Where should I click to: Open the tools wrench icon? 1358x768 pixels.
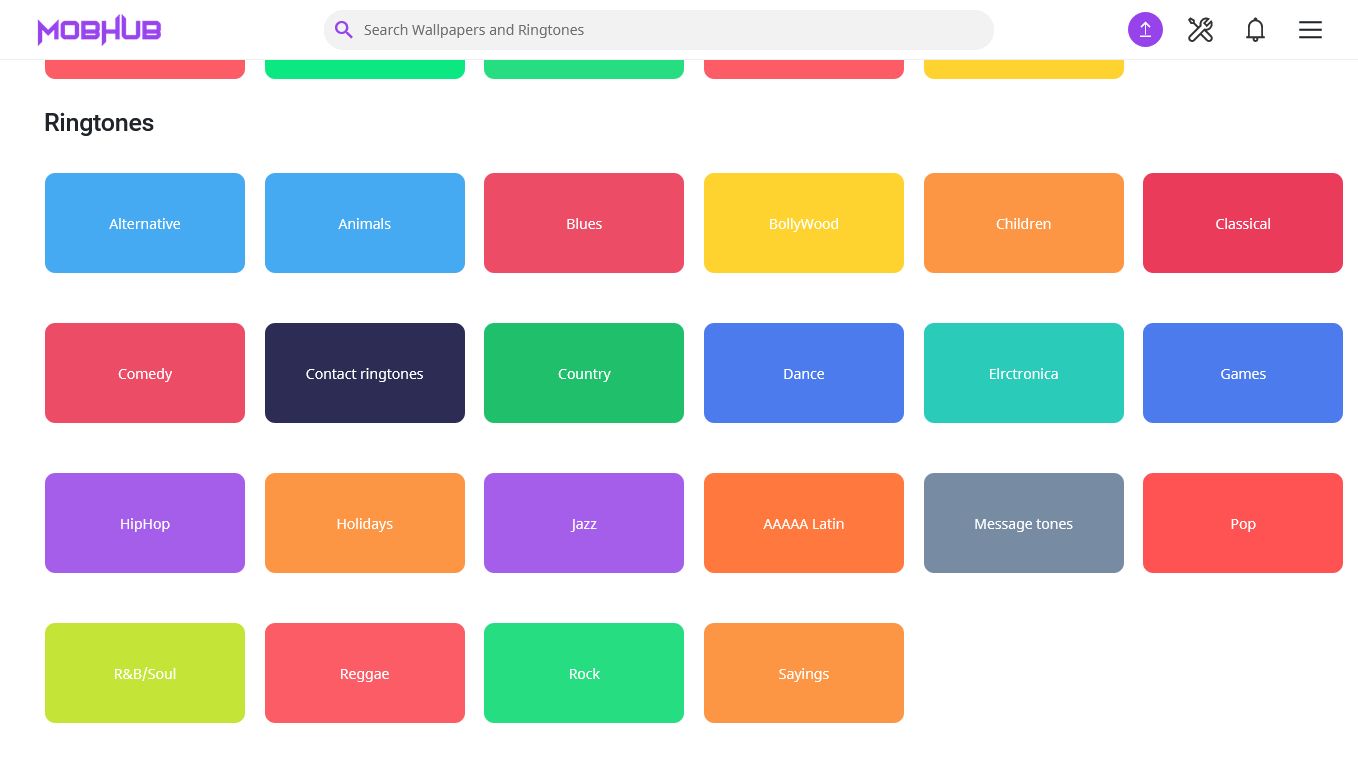click(x=1200, y=30)
